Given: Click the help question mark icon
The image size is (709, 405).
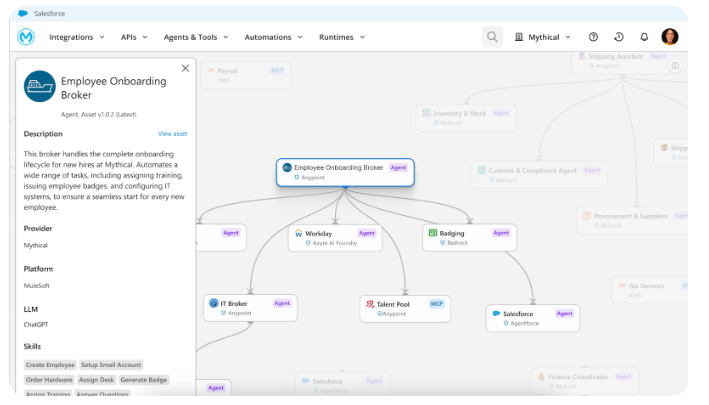Looking at the screenshot, I should pyautogui.click(x=593, y=37).
